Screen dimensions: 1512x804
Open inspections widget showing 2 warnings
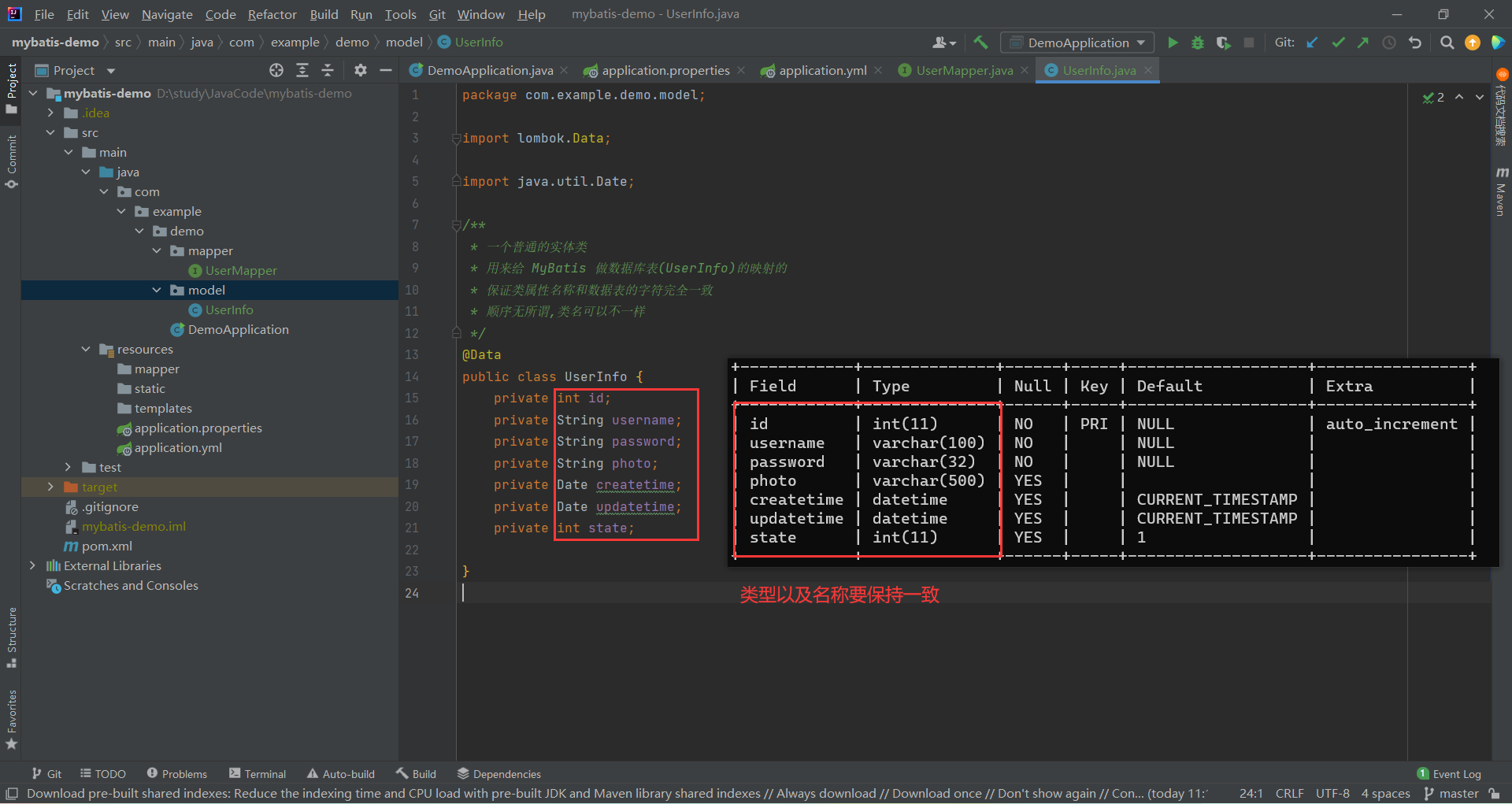[1433, 97]
